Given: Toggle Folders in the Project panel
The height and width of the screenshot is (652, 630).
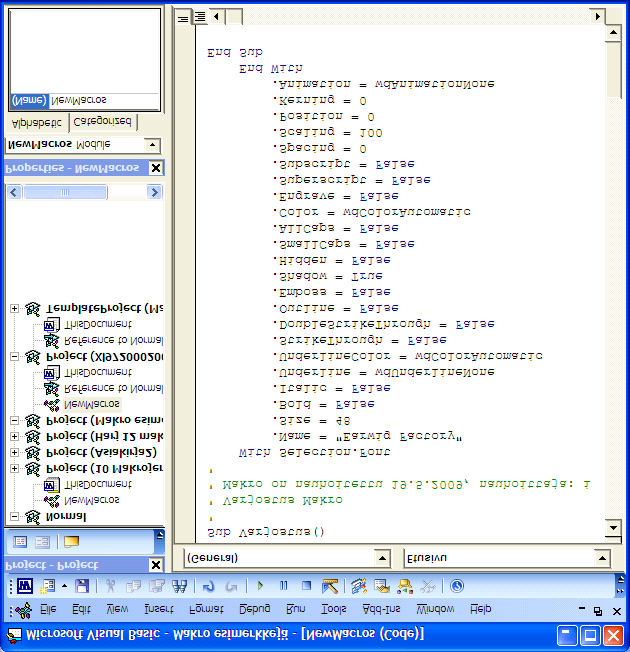Looking at the screenshot, I should (71, 541).
